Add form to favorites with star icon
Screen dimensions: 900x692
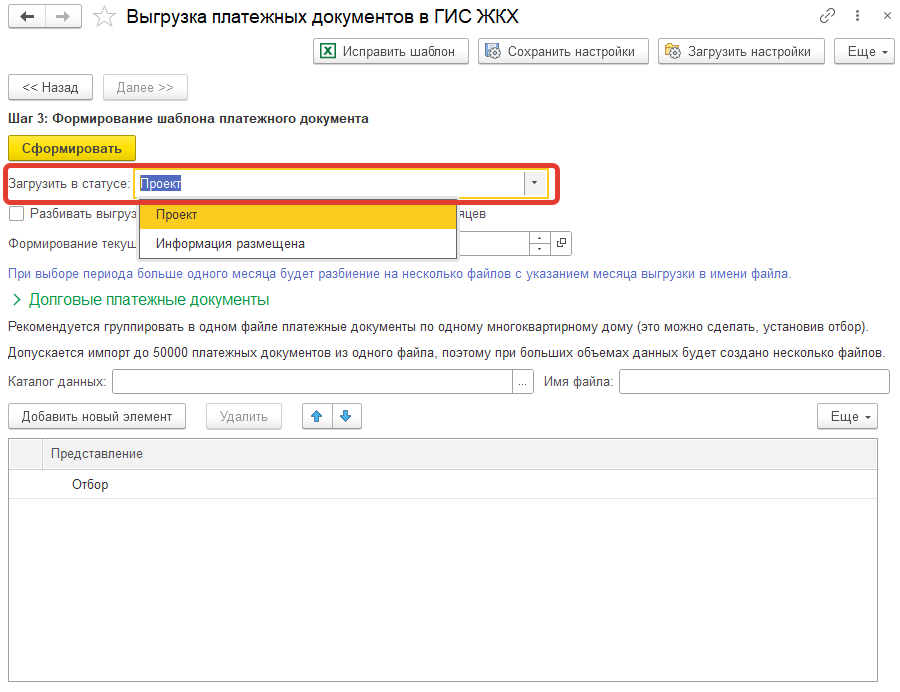coord(103,17)
